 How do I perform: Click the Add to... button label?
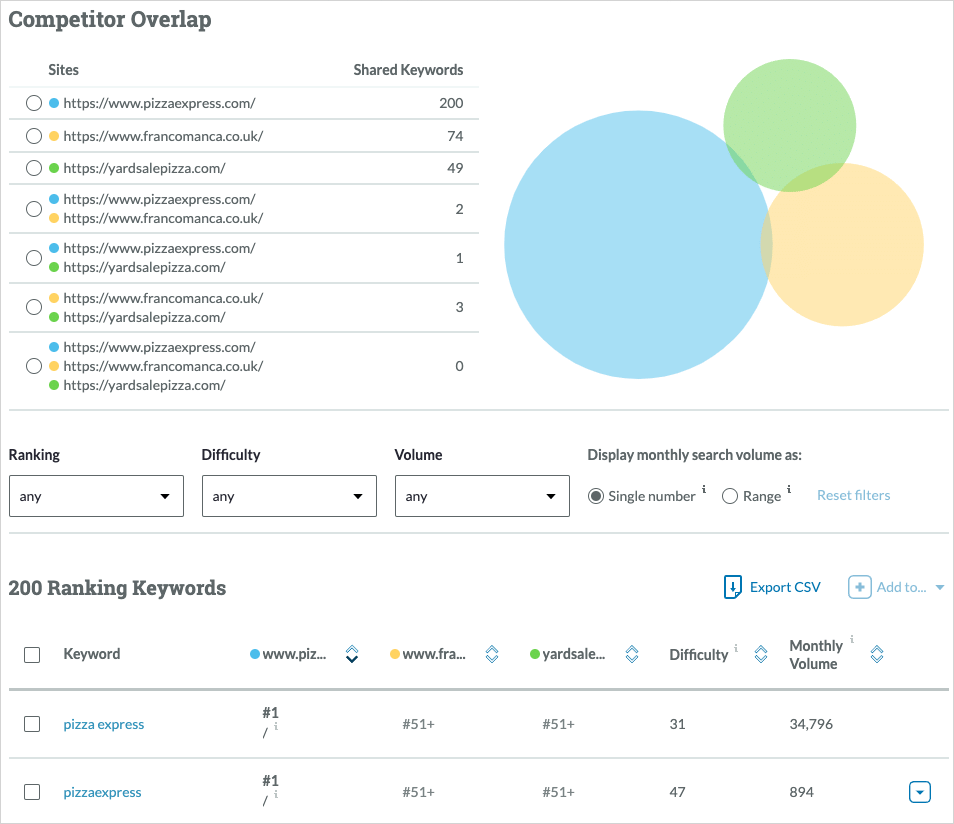point(901,587)
